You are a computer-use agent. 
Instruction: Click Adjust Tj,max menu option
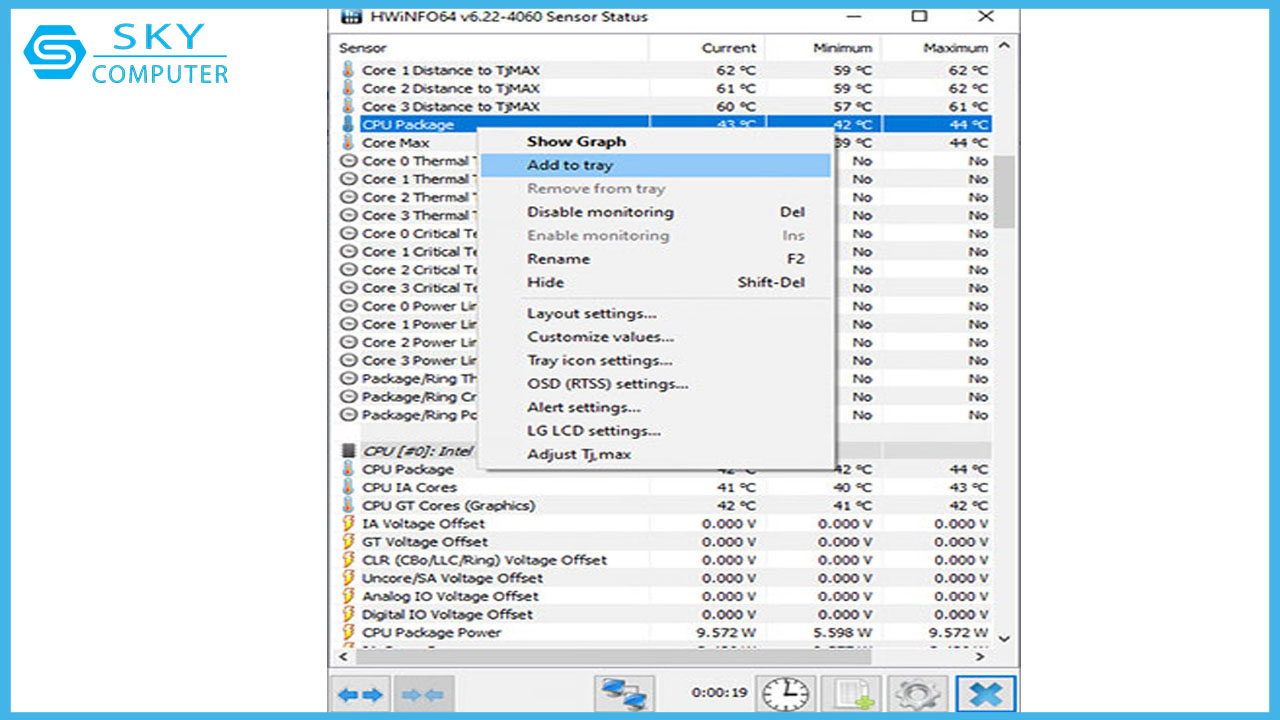pyautogui.click(x=579, y=454)
